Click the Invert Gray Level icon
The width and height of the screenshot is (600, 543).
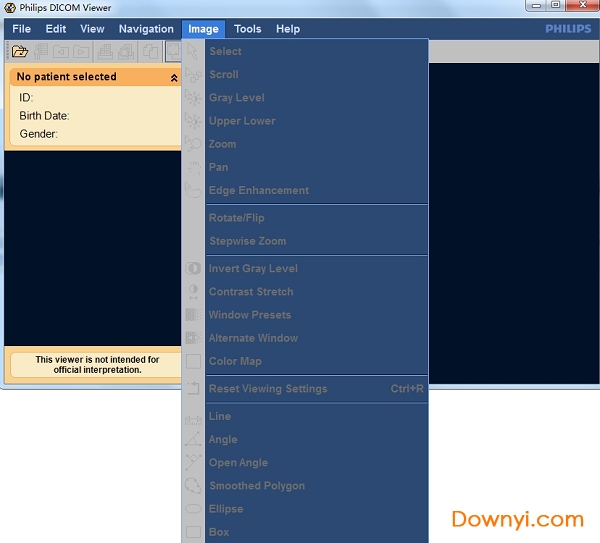pyautogui.click(x=193, y=268)
